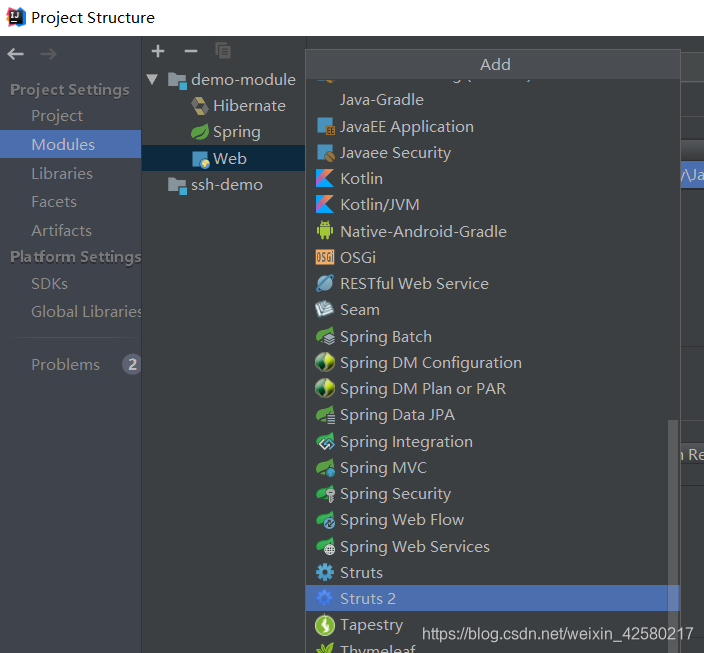704x653 pixels.
Task: Click the ssh-demo module folder icon
Action: (x=177, y=185)
